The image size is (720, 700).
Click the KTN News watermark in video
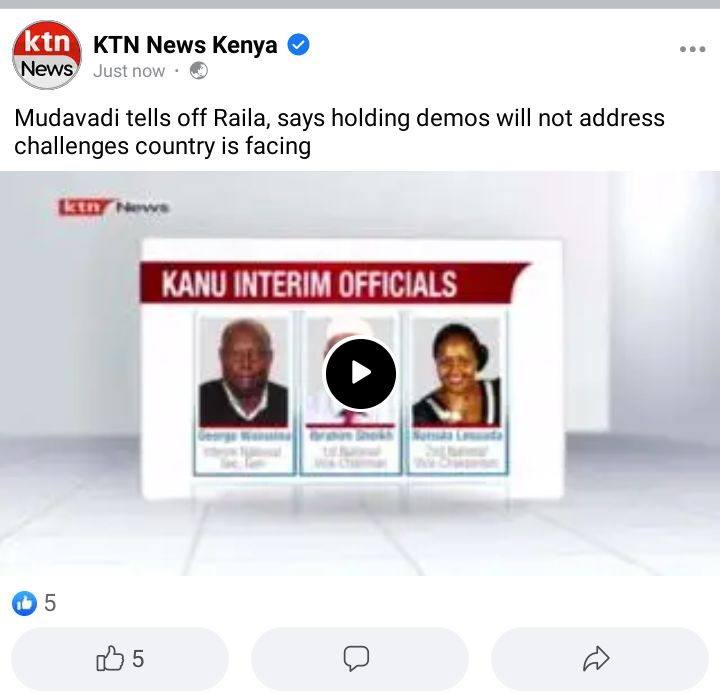pos(114,208)
